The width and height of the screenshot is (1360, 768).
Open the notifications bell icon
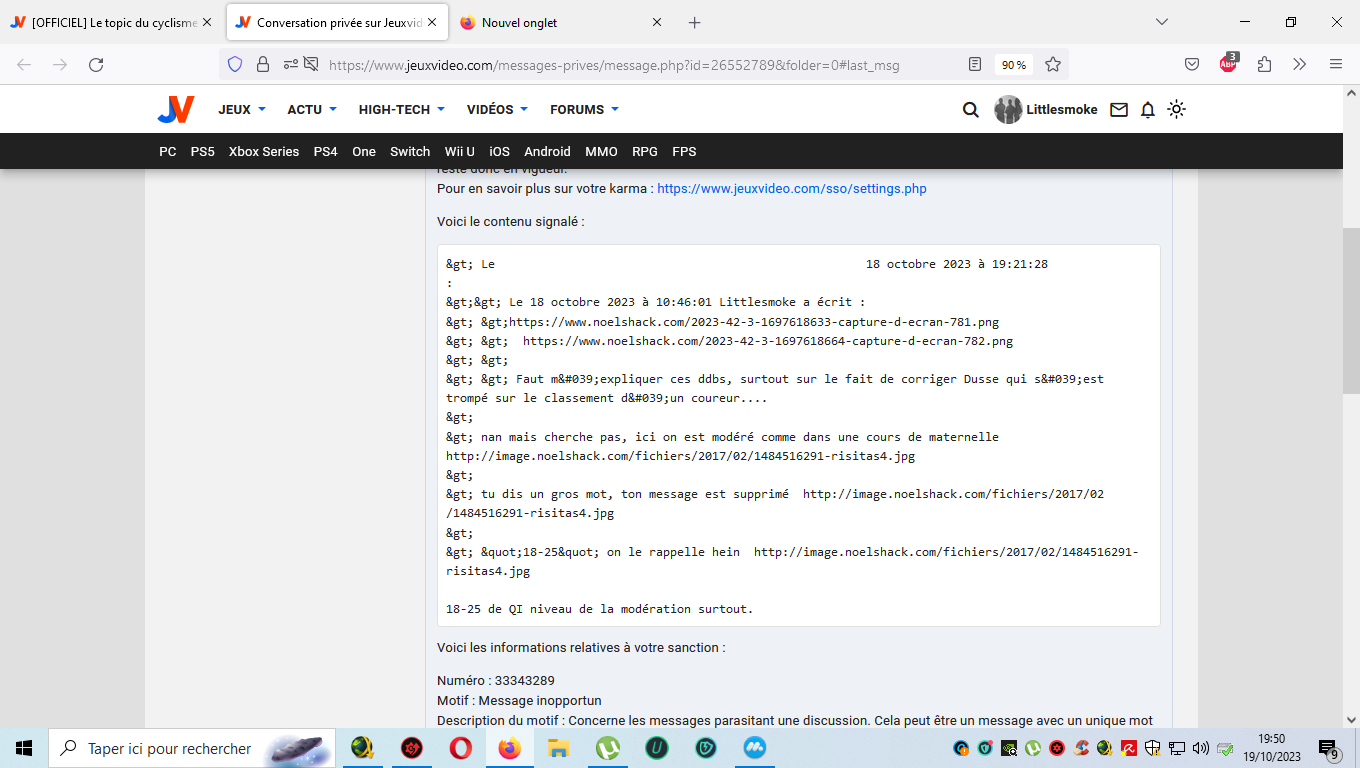pyautogui.click(x=1148, y=110)
